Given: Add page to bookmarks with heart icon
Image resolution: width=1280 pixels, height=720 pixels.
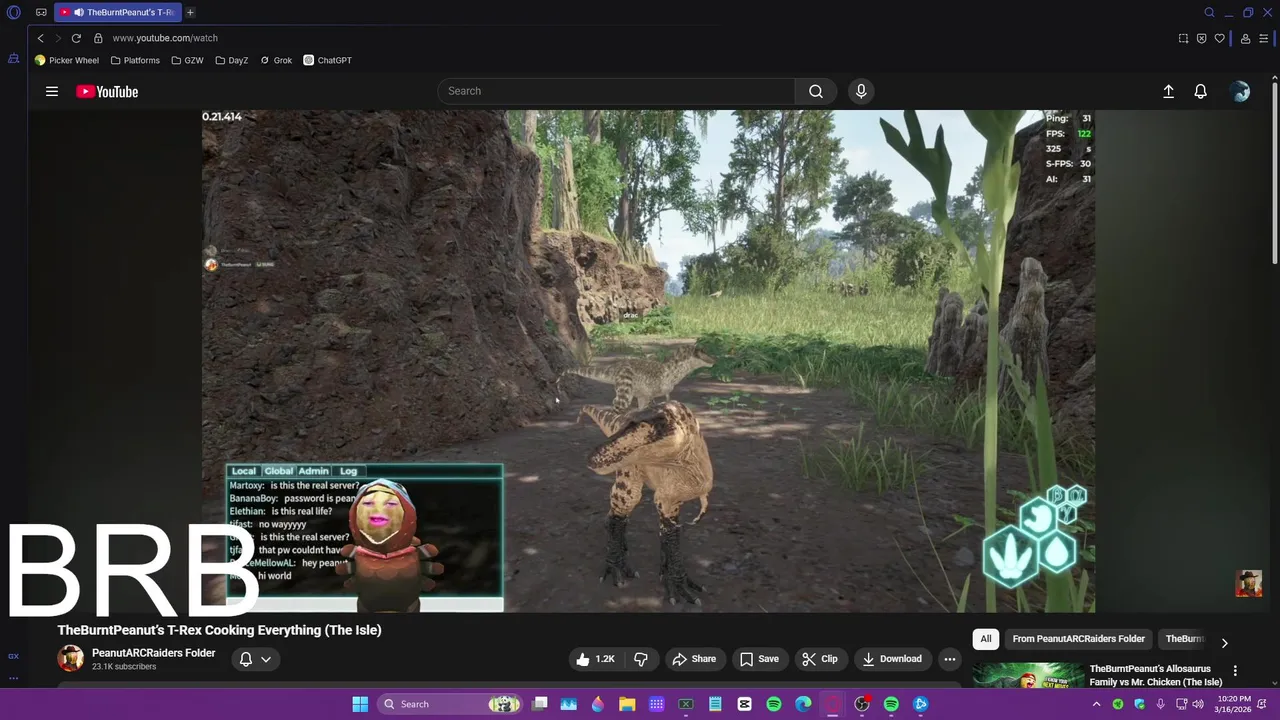Looking at the screenshot, I should tap(1219, 38).
